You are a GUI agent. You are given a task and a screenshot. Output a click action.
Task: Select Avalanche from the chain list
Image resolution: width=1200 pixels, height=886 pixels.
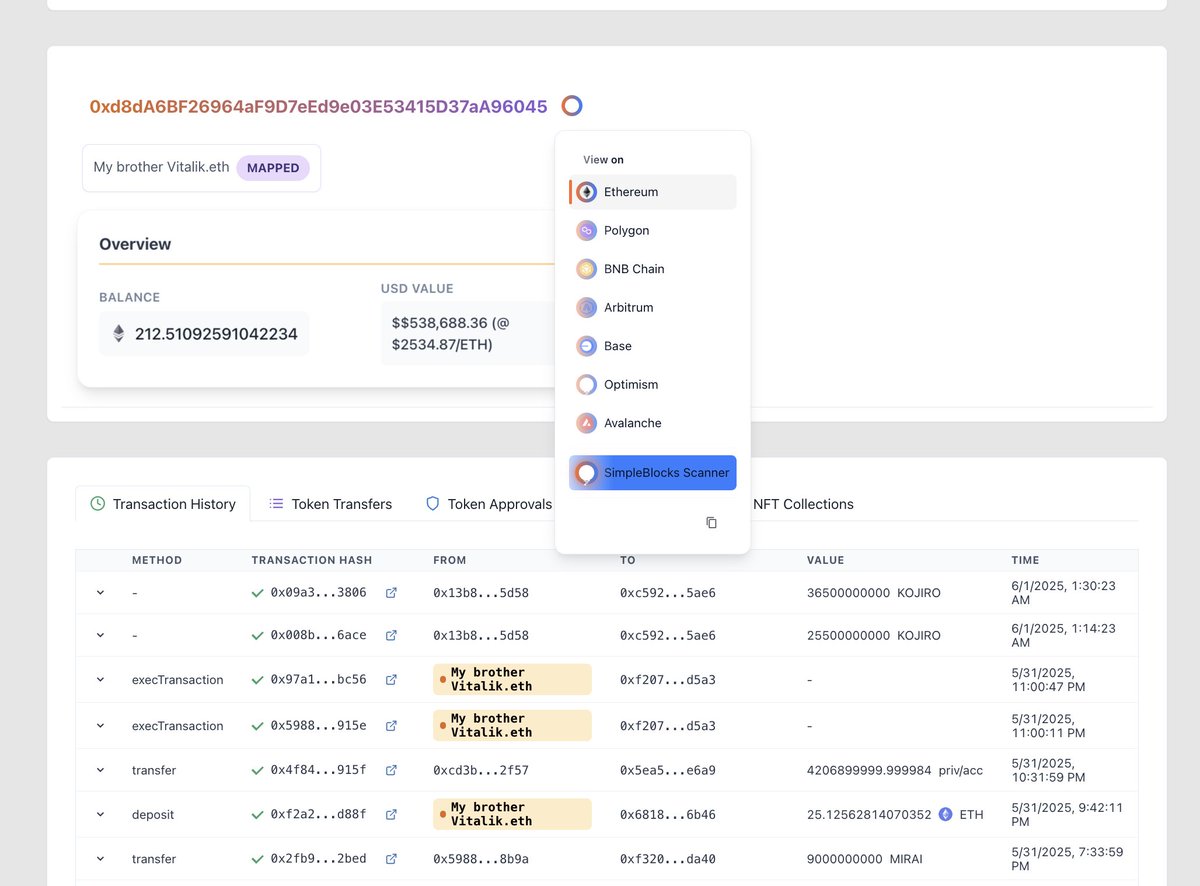click(653, 423)
